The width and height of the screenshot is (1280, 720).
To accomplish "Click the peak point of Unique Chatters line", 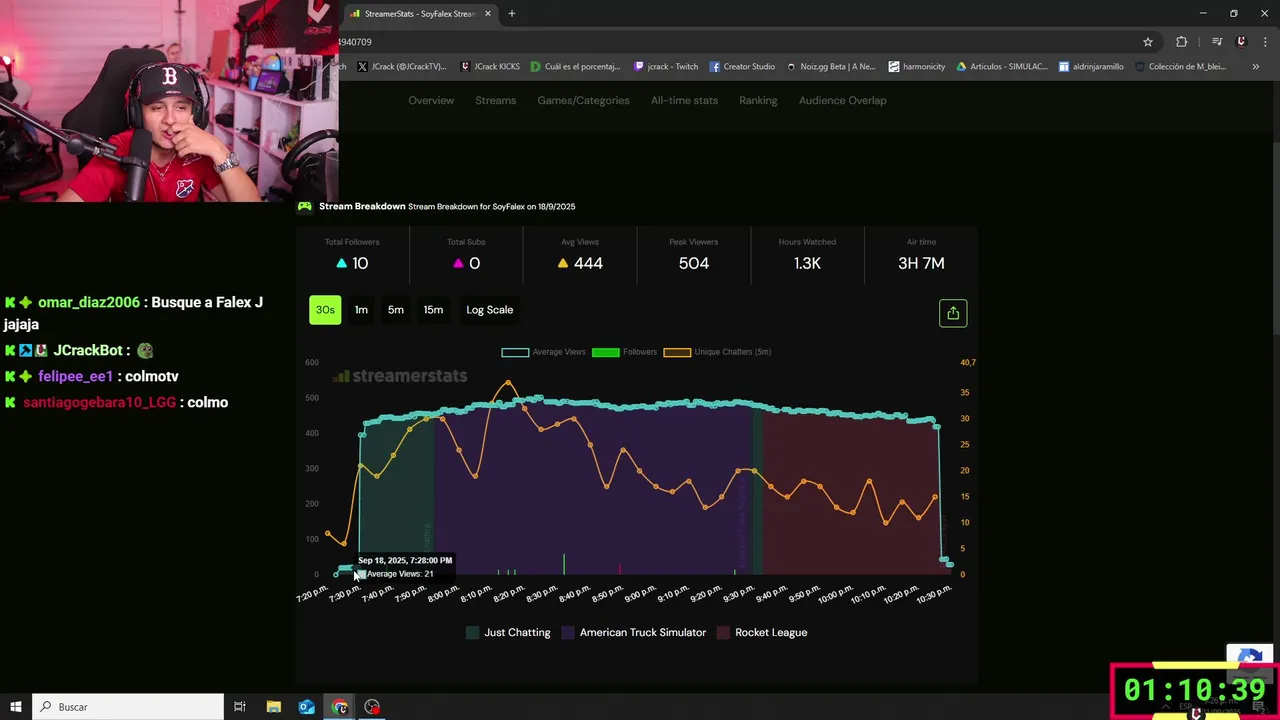I will point(509,382).
